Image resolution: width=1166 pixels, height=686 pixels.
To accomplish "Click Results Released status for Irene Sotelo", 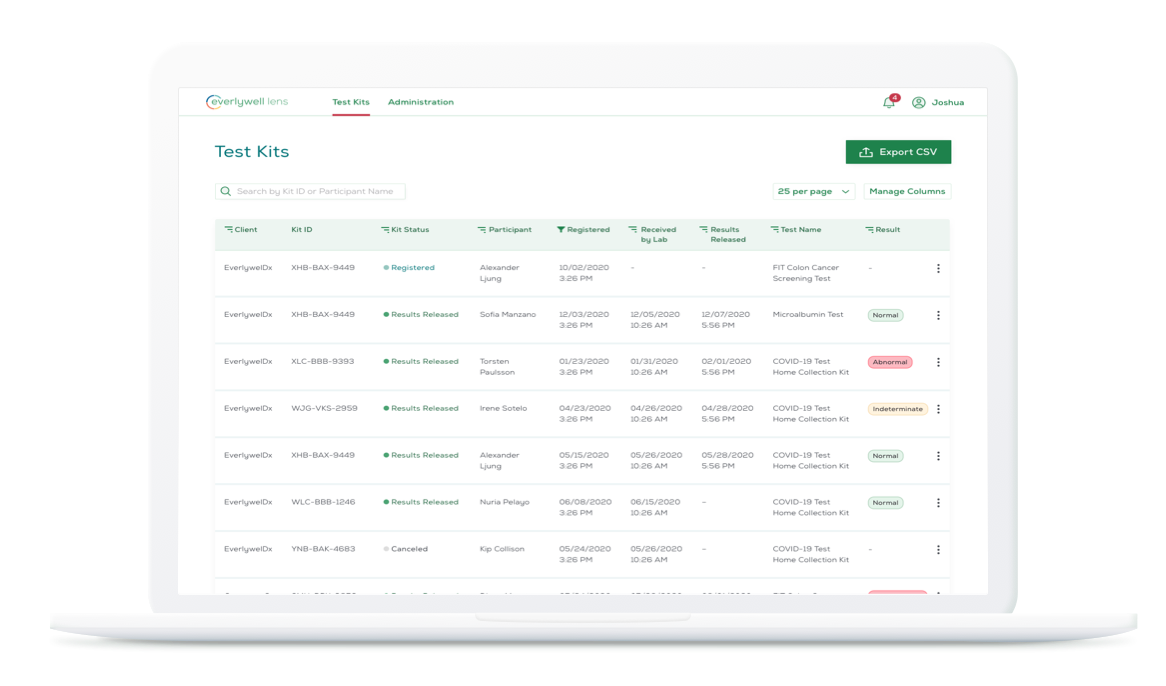I will click(421, 408).
